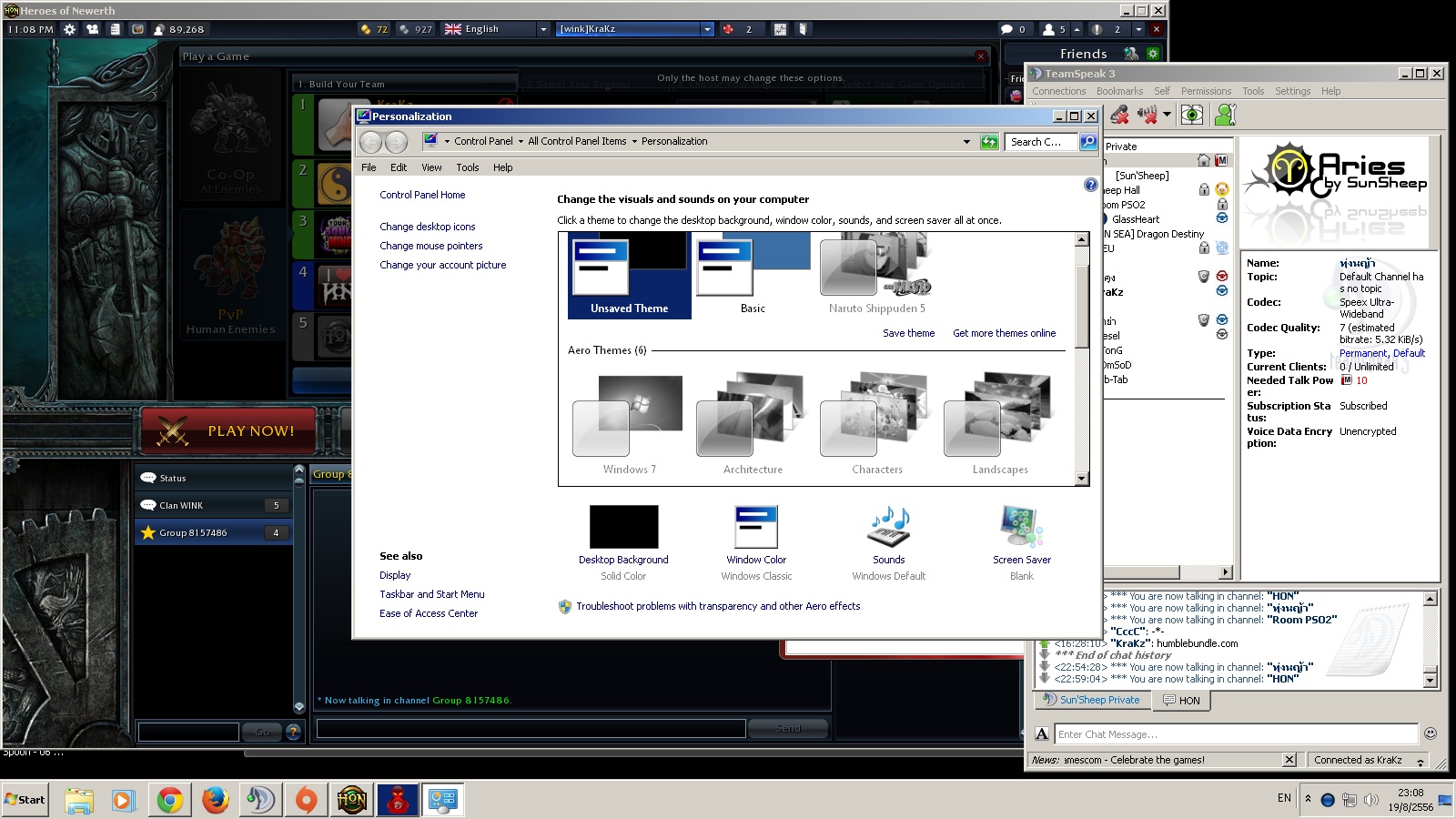Open the View menu in Personalization
The image size is (1456, 819).
click(431, 167)
